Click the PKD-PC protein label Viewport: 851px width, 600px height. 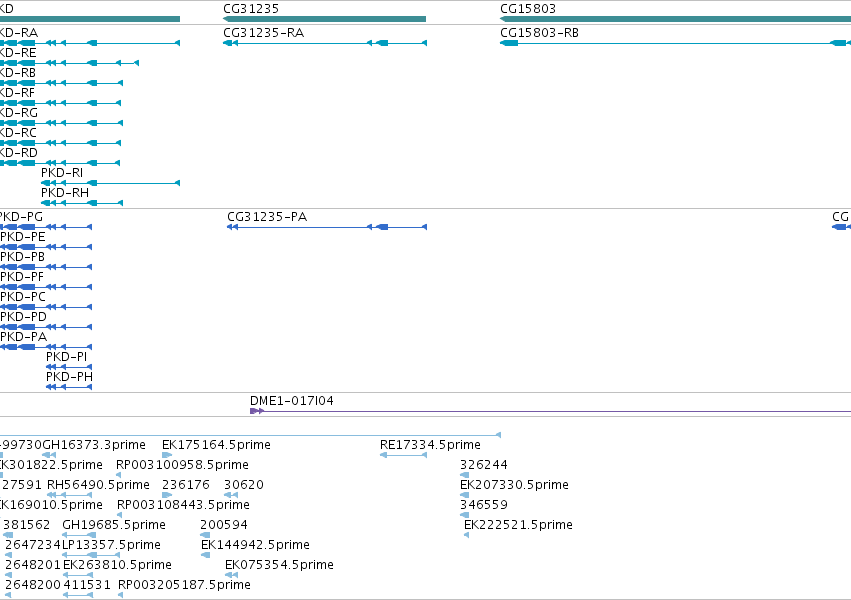23,297
